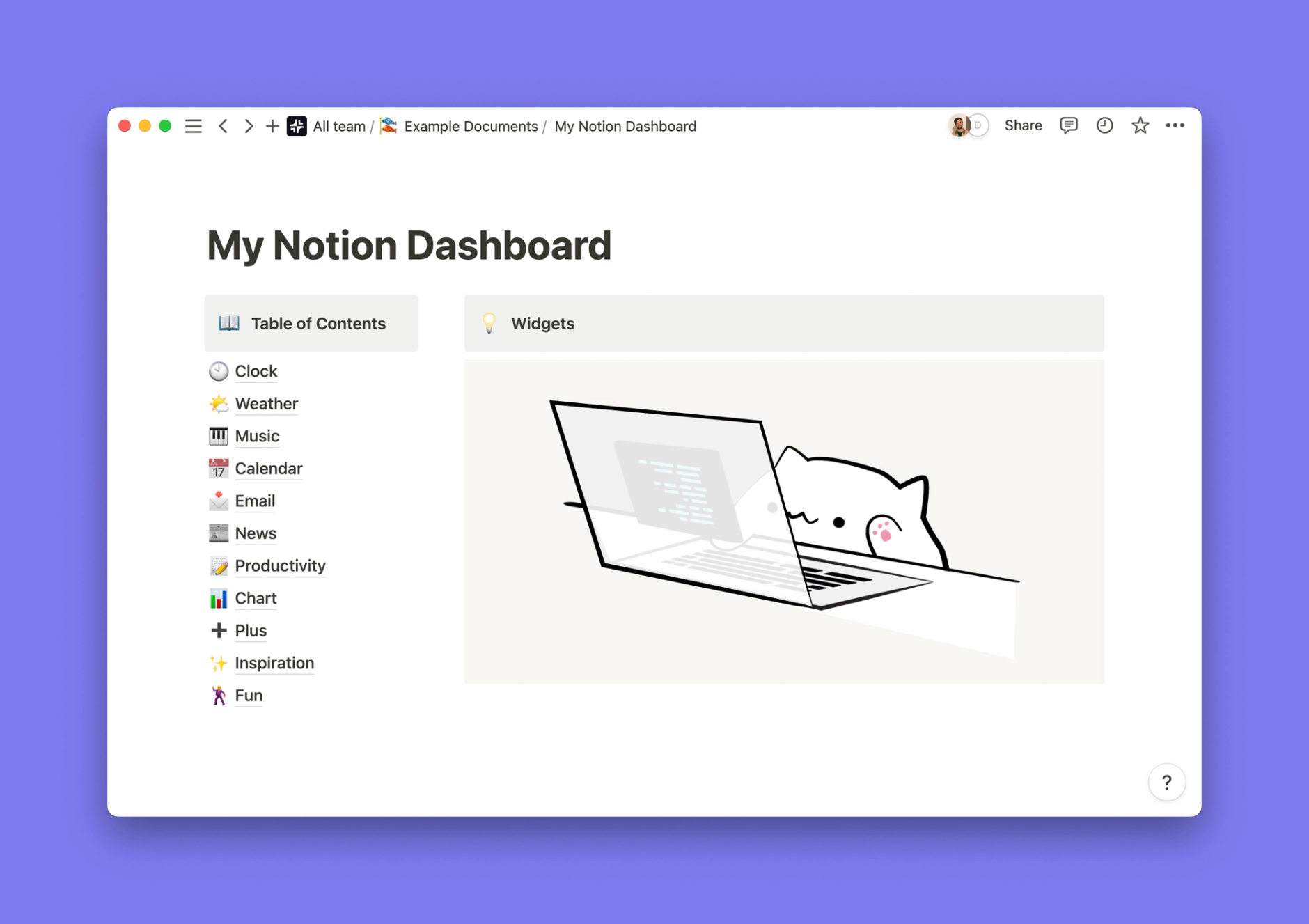The height and width of the screenshot is (924, 1309).
Task: Maximize window with green button
Action: coord(165,126)
